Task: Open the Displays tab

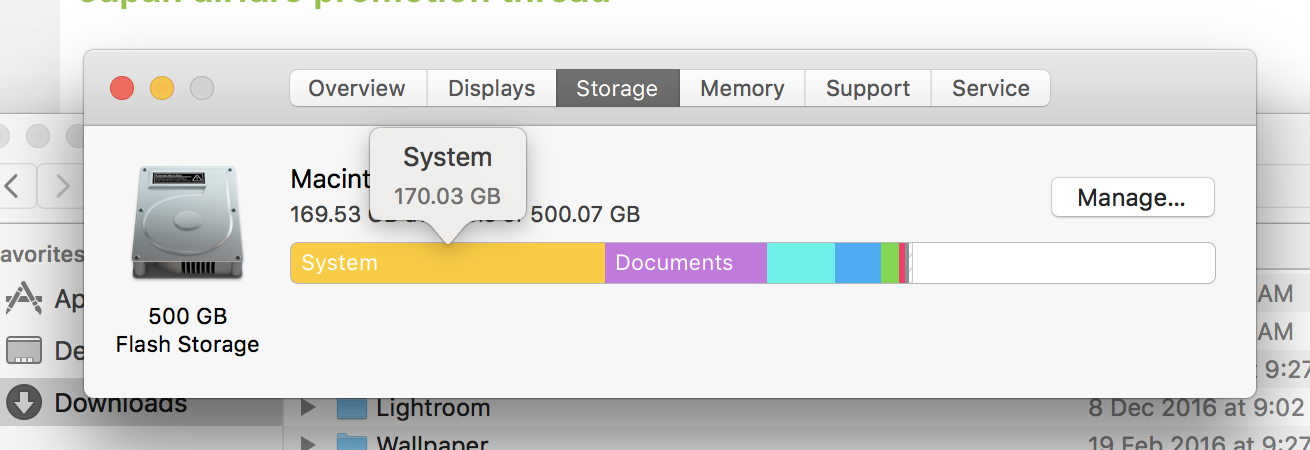Action: (491, 88)
